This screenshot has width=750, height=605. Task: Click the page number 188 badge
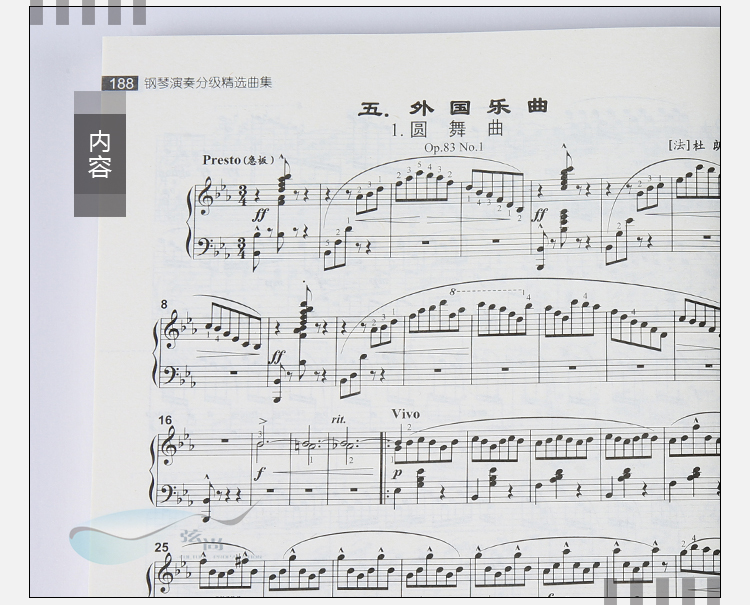[120, 83]
